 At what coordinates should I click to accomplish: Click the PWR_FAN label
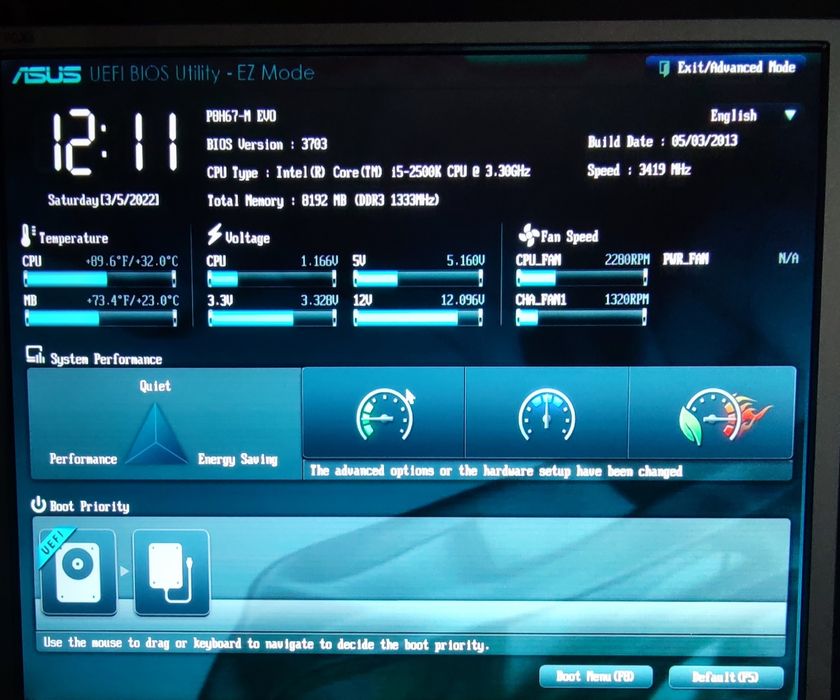click(685, 259)
